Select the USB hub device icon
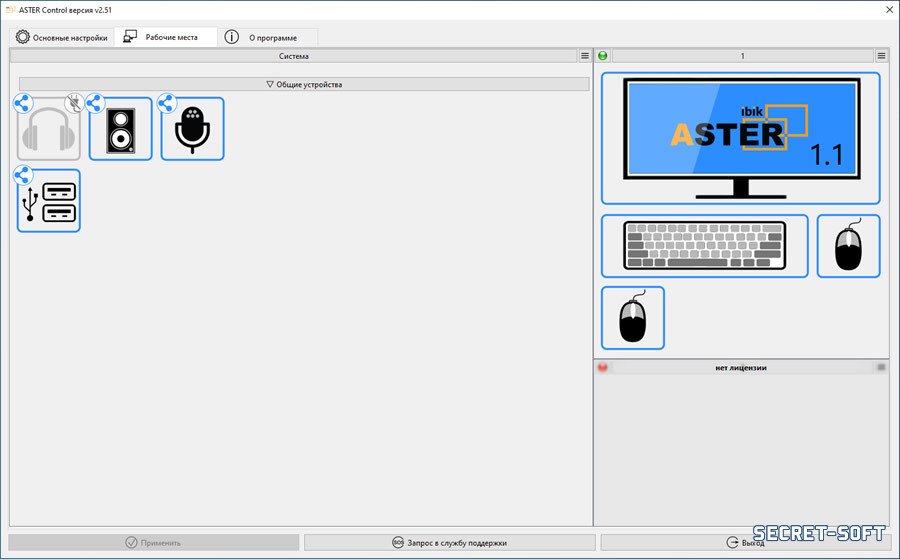This screenshot has height=559, width=900. pos(49,203)
